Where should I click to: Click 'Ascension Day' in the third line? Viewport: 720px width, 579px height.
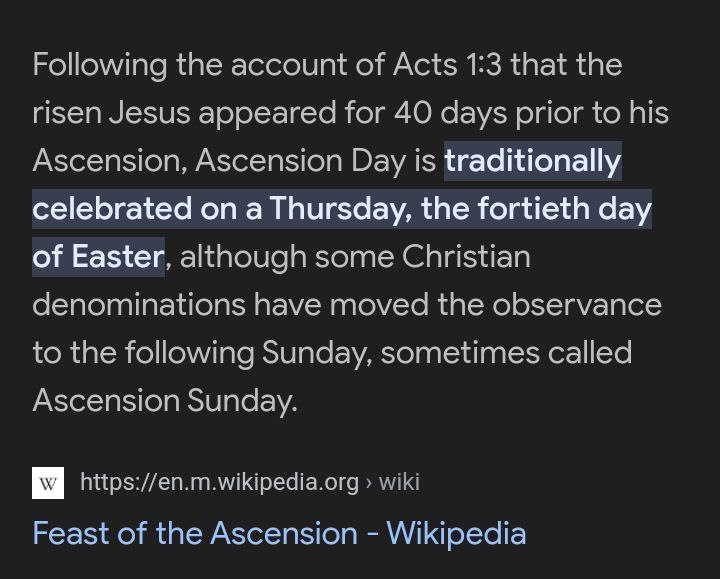coord(301,161)
